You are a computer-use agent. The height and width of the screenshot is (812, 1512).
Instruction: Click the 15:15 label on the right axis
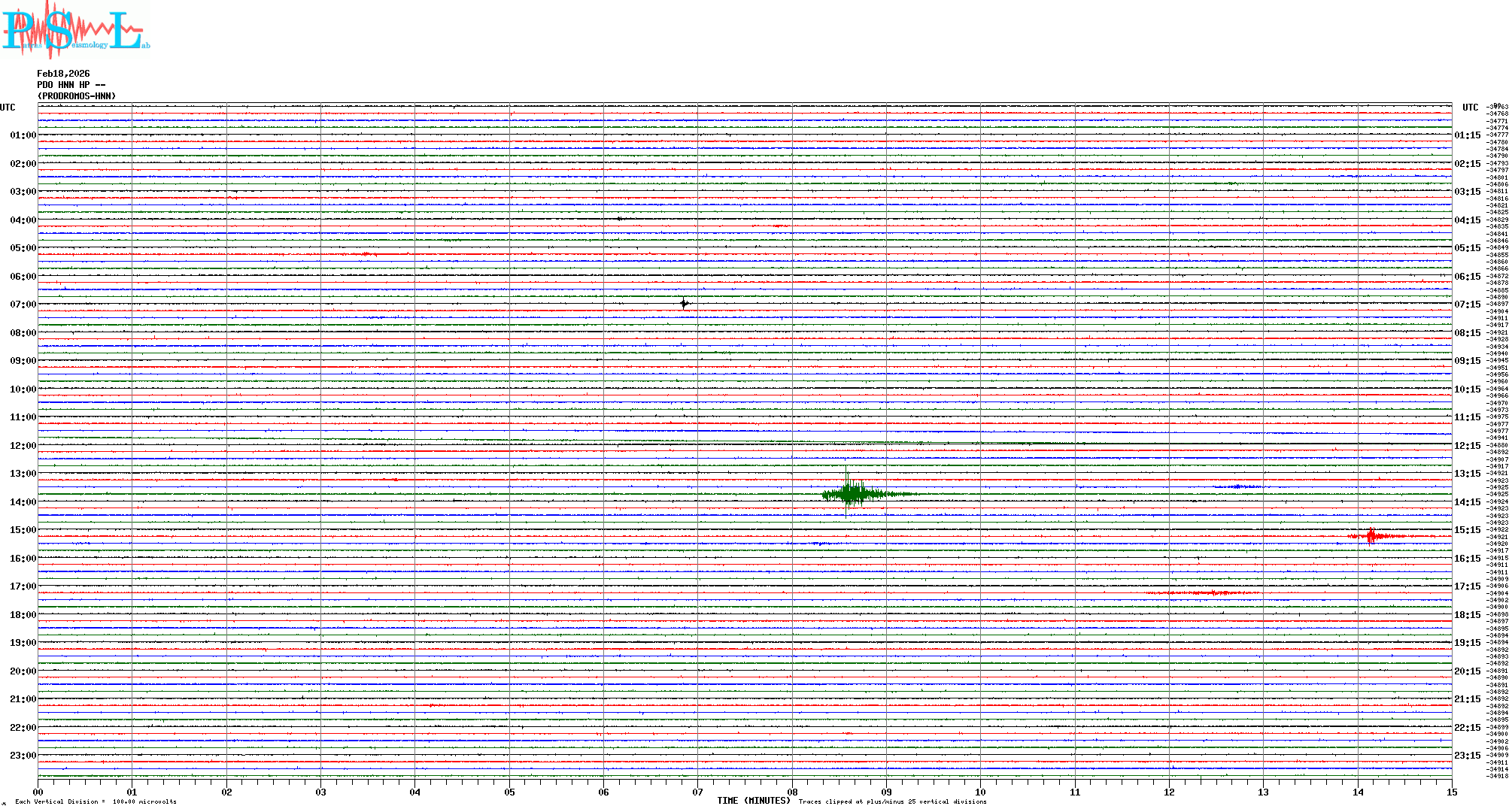click(1467, 530)
